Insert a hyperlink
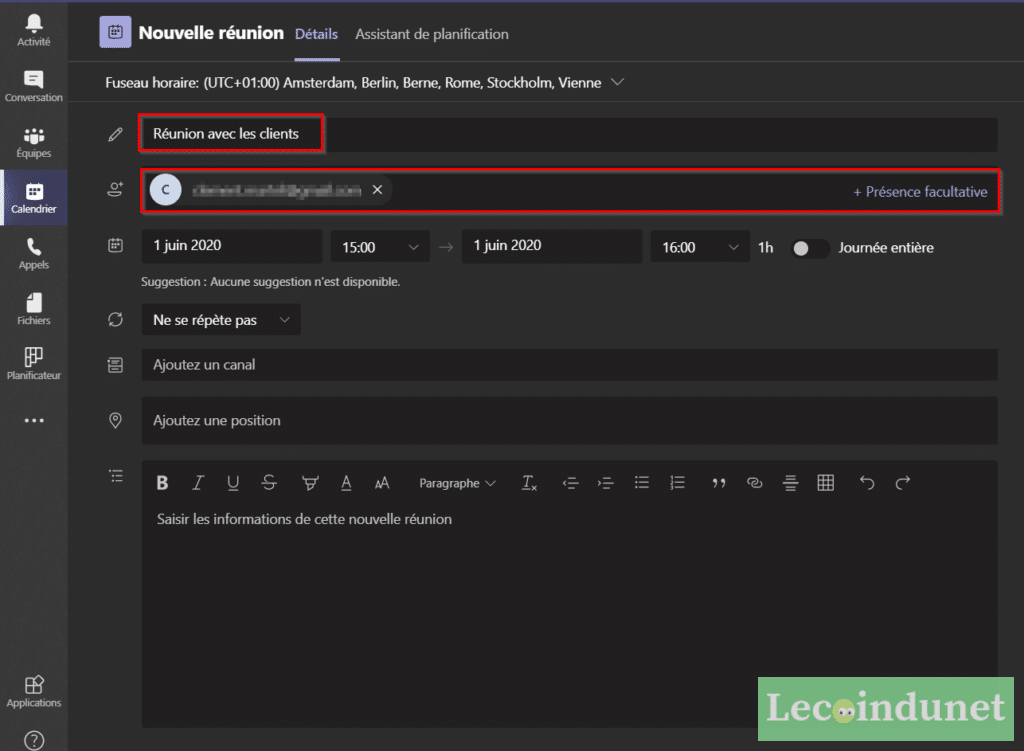The width and height of the screenshot is (1024, 751). (754, 483)
